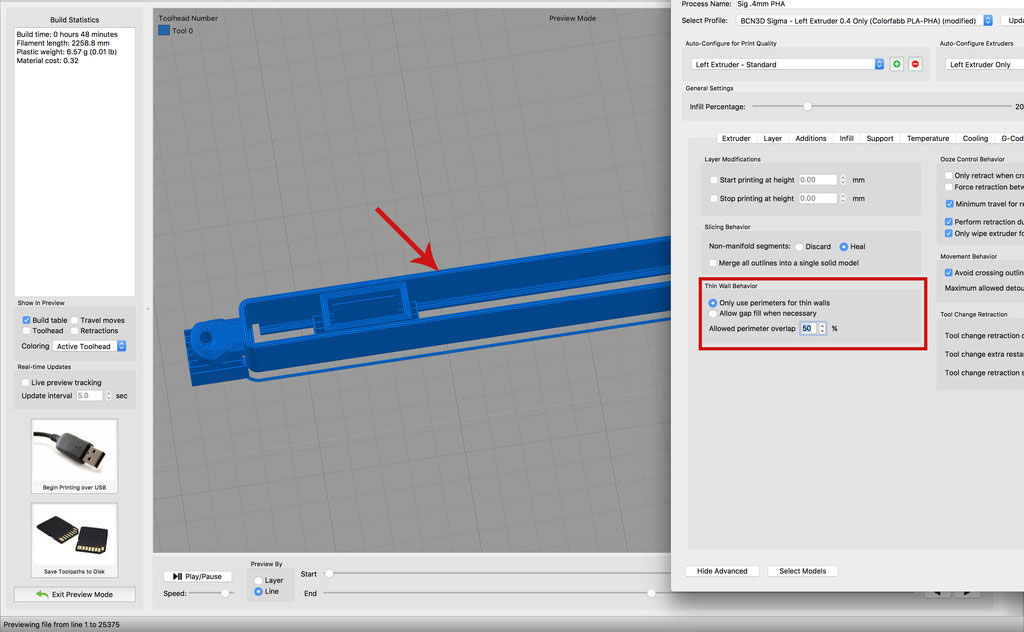Expand the Select Profile dropdown
The image size is (1024, 632).
pyautogui.click(x=987, y=20)
